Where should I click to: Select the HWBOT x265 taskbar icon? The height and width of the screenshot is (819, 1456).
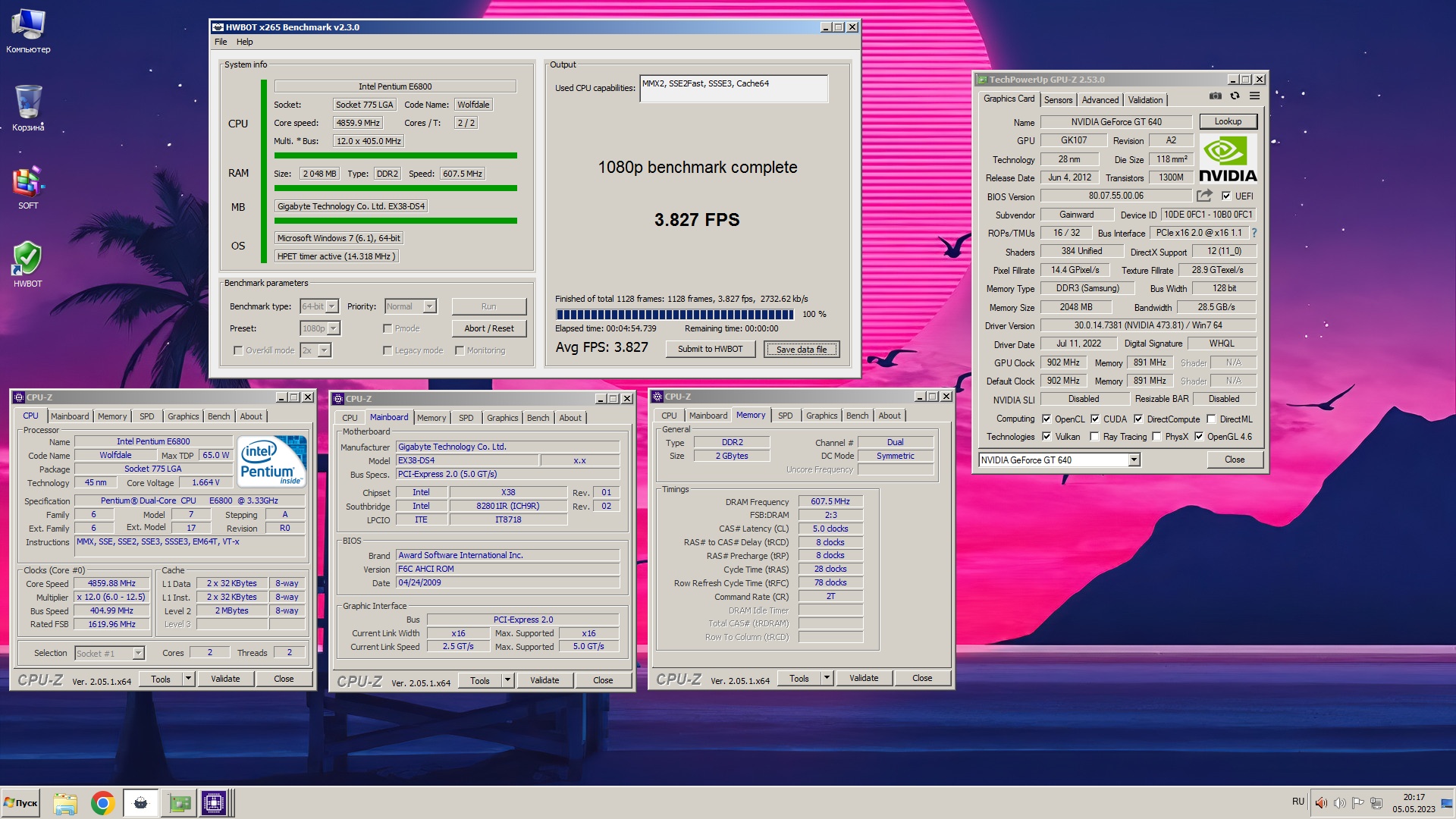140,803
